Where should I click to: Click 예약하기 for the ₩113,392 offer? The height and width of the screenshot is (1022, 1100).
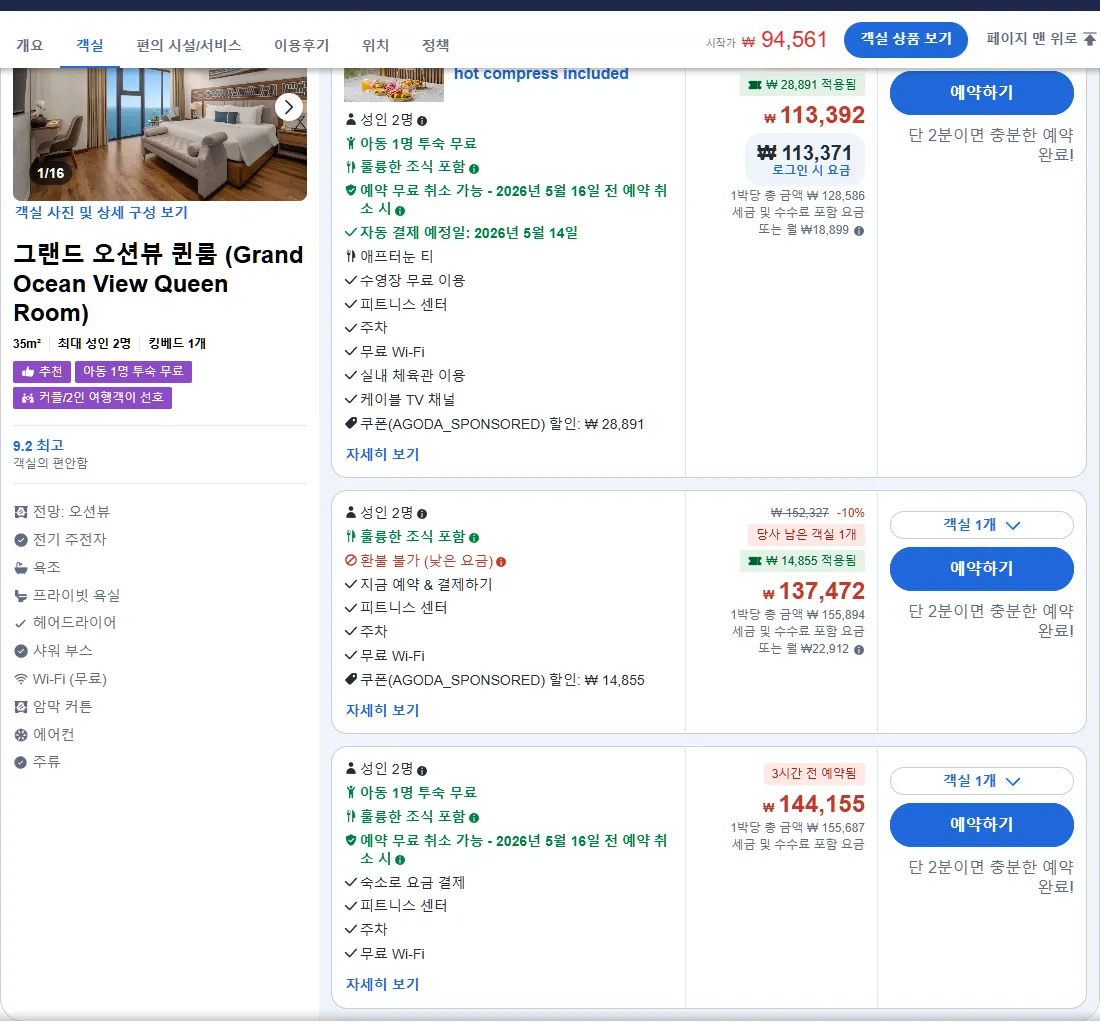point(981,92)
